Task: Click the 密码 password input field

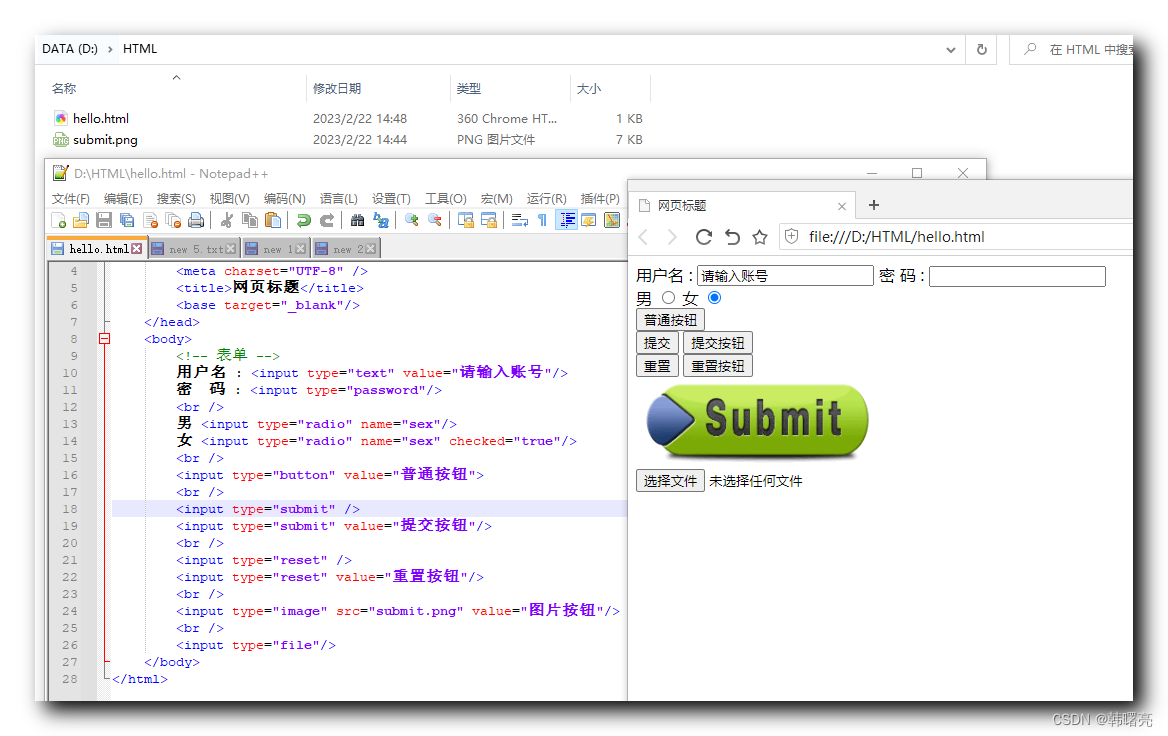Action: pyautogui.click(x=1018, y=276)
